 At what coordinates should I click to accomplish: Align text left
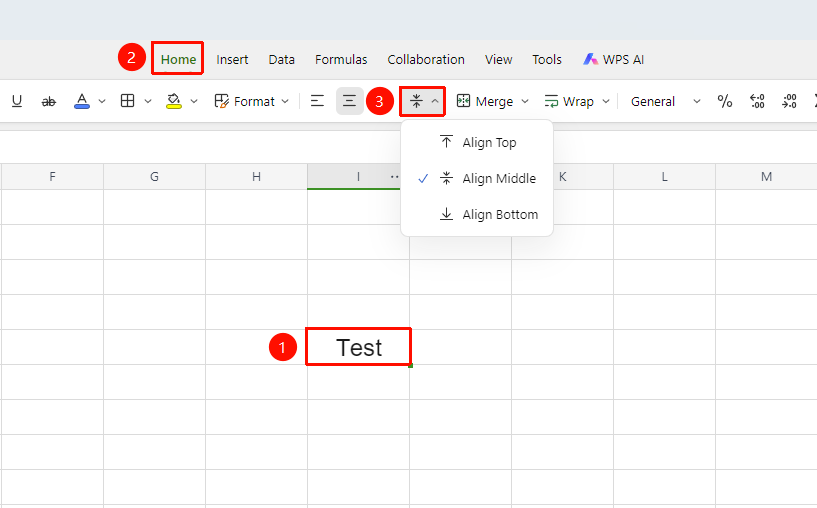point(317,101)
